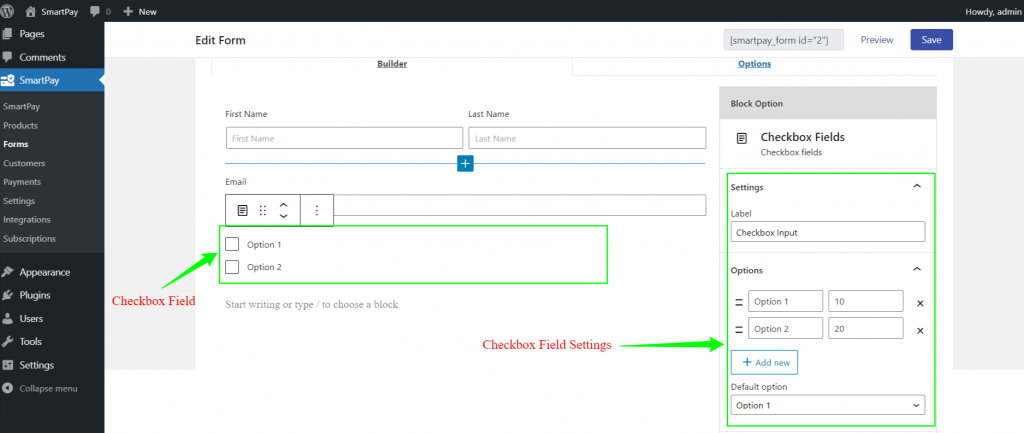This screenshot has height=433, width=1024.
Task: Go to Subscriptions submenu
Action: click(x=29, y=238)
